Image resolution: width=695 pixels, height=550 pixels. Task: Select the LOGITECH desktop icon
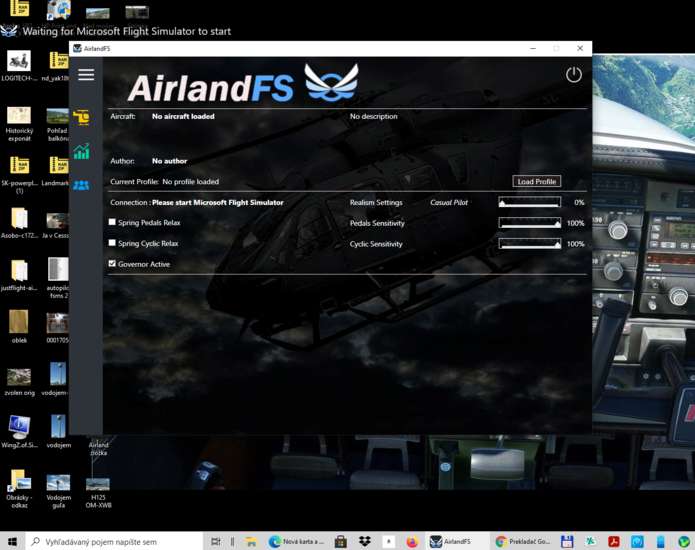tap(19, 66)
